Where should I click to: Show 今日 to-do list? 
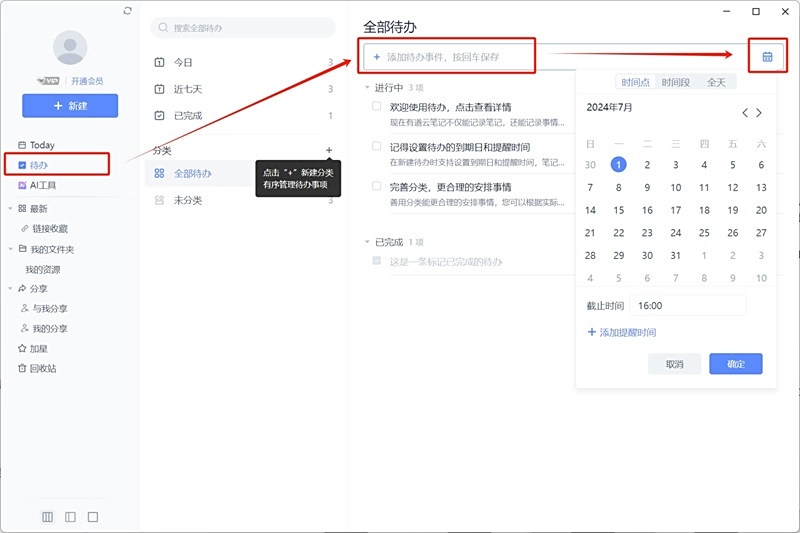tap(243, 62)
